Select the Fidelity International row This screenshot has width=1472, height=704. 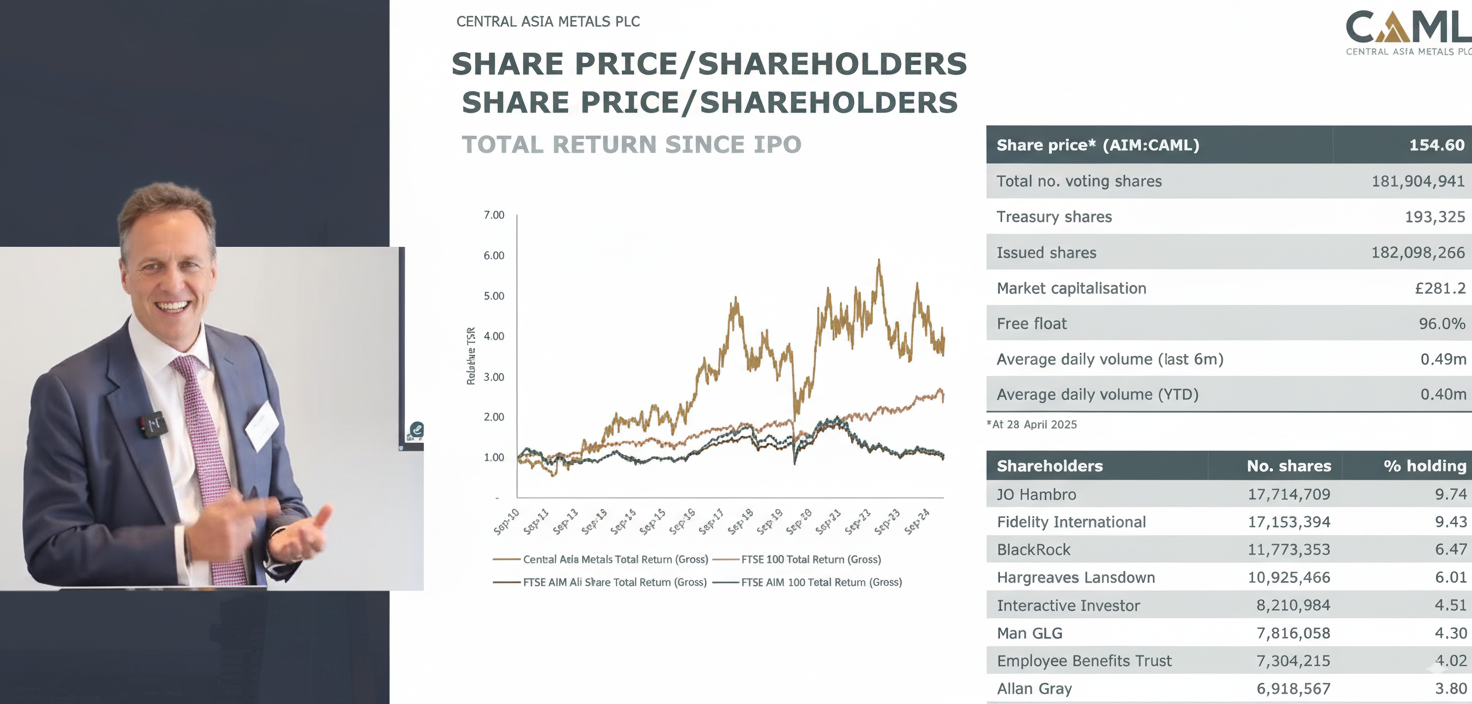pos(1229,522)
